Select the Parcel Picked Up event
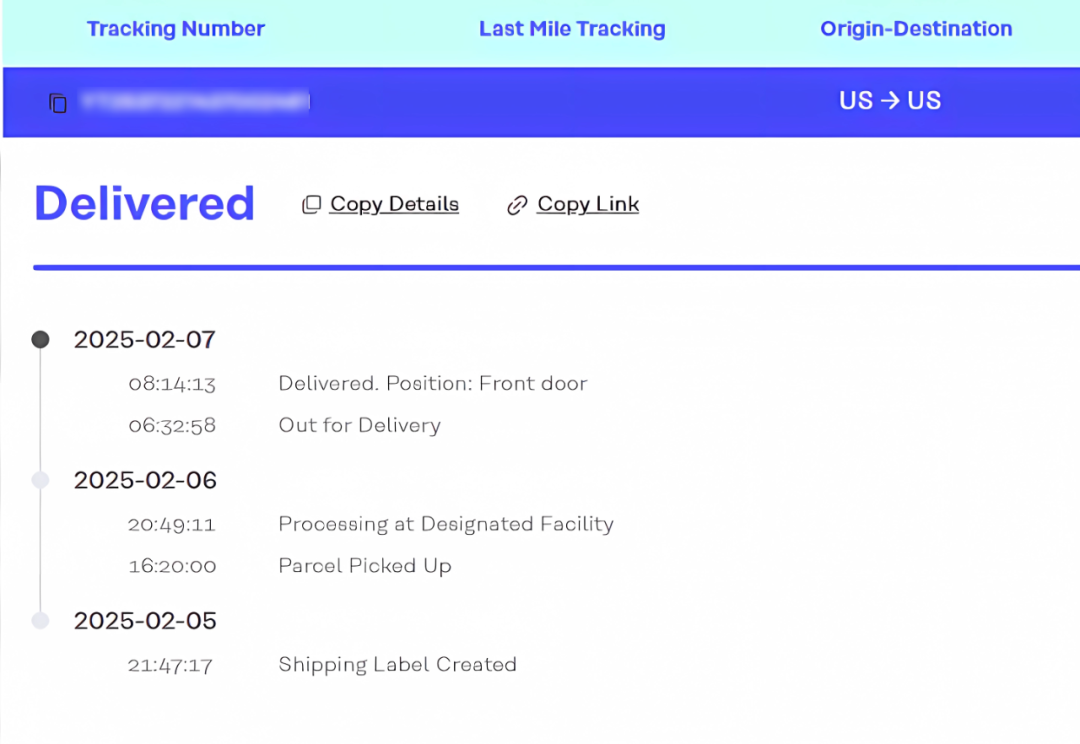The width and height of the screenshot is (1080, 744). [365, 566]
